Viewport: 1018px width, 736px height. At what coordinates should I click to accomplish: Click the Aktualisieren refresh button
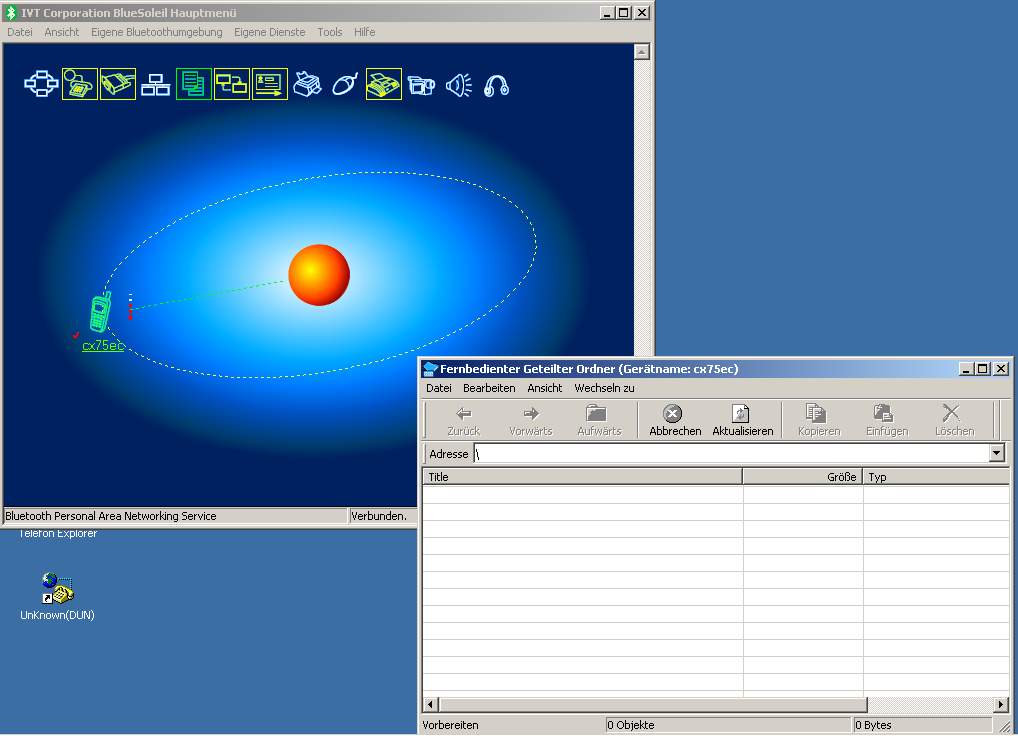tap(743, 420)
